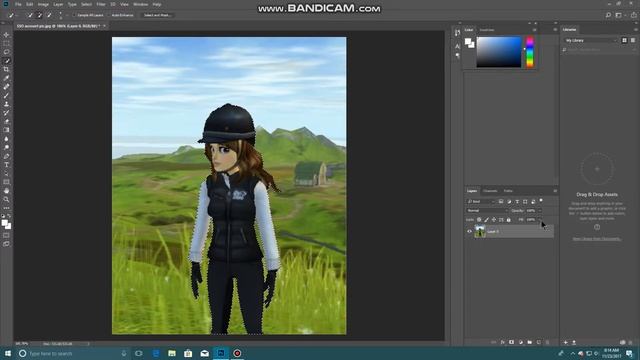
Task: Toggle lock all padlock icon
Action: [x=508, y=220]
